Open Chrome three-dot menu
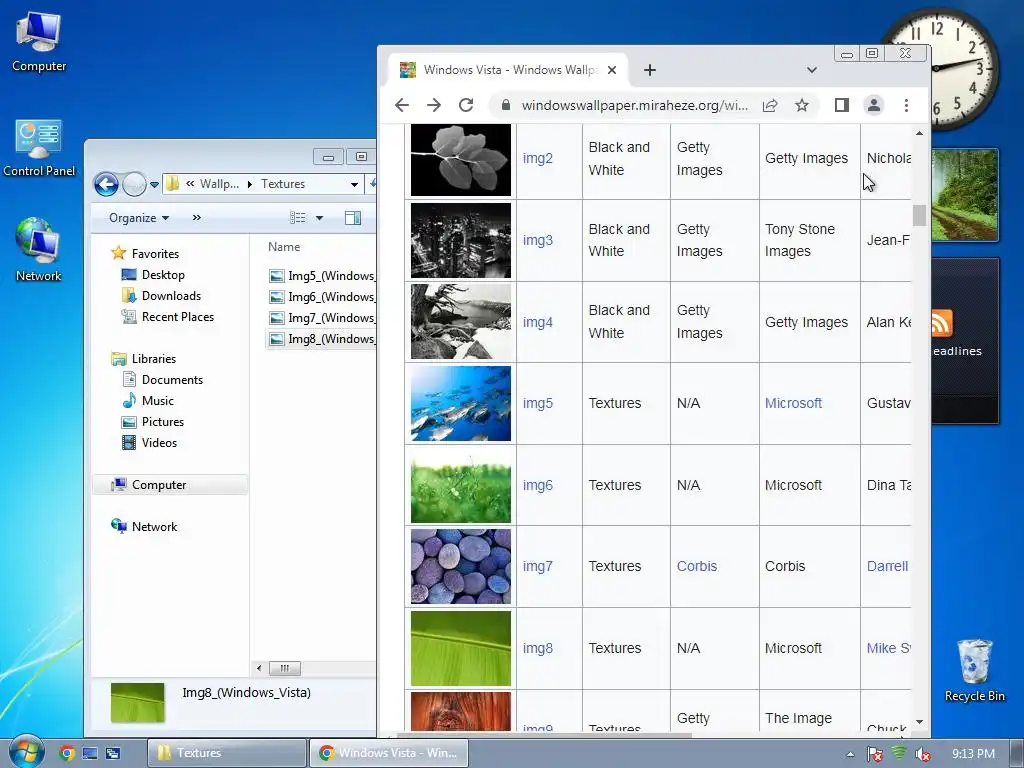 906,105
